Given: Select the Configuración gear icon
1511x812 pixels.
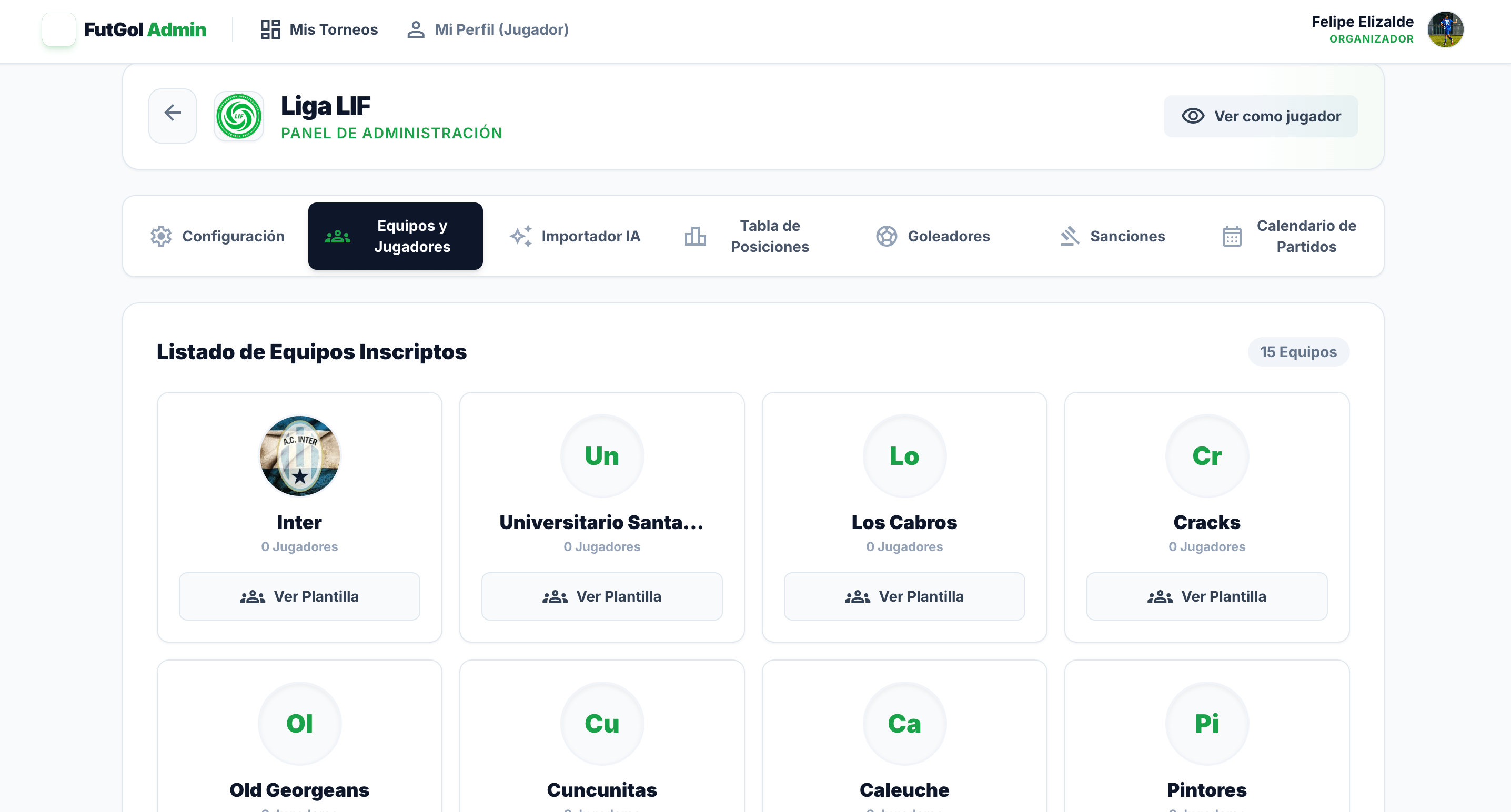Looking at the screenshot, I should (159, 236).
